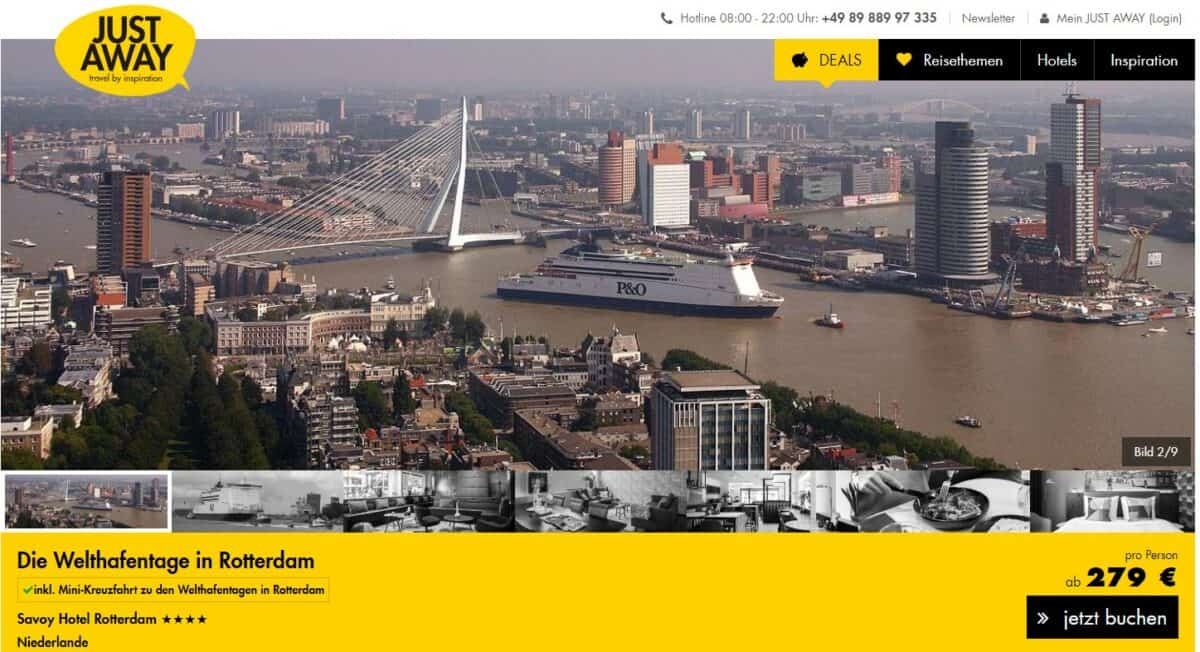Select the food dish thumbnail
This screenshot has width=1200, height=652.
(x=942, y=501)
